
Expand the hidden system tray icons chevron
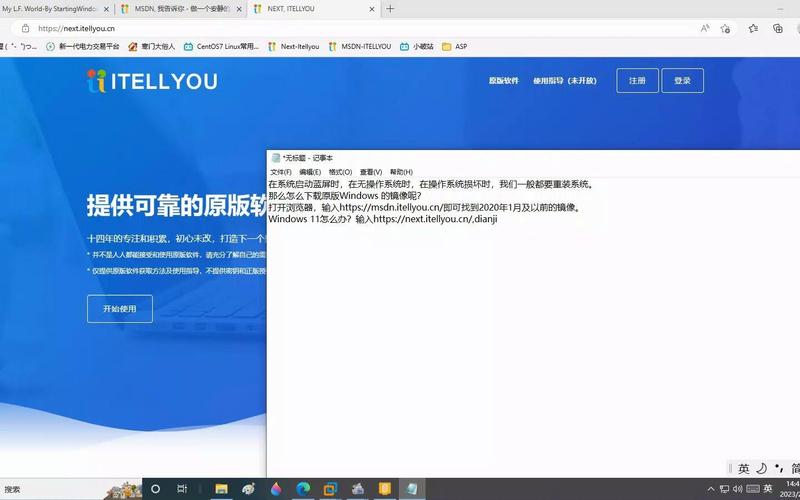pyautogui.click(x=711, y=489)
